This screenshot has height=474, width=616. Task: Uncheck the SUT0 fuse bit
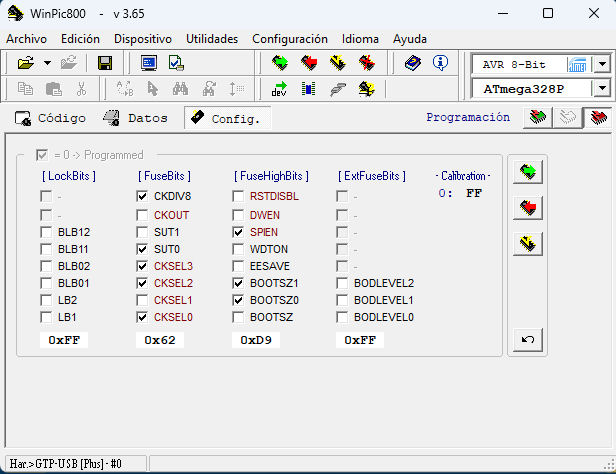pos(142,249)
